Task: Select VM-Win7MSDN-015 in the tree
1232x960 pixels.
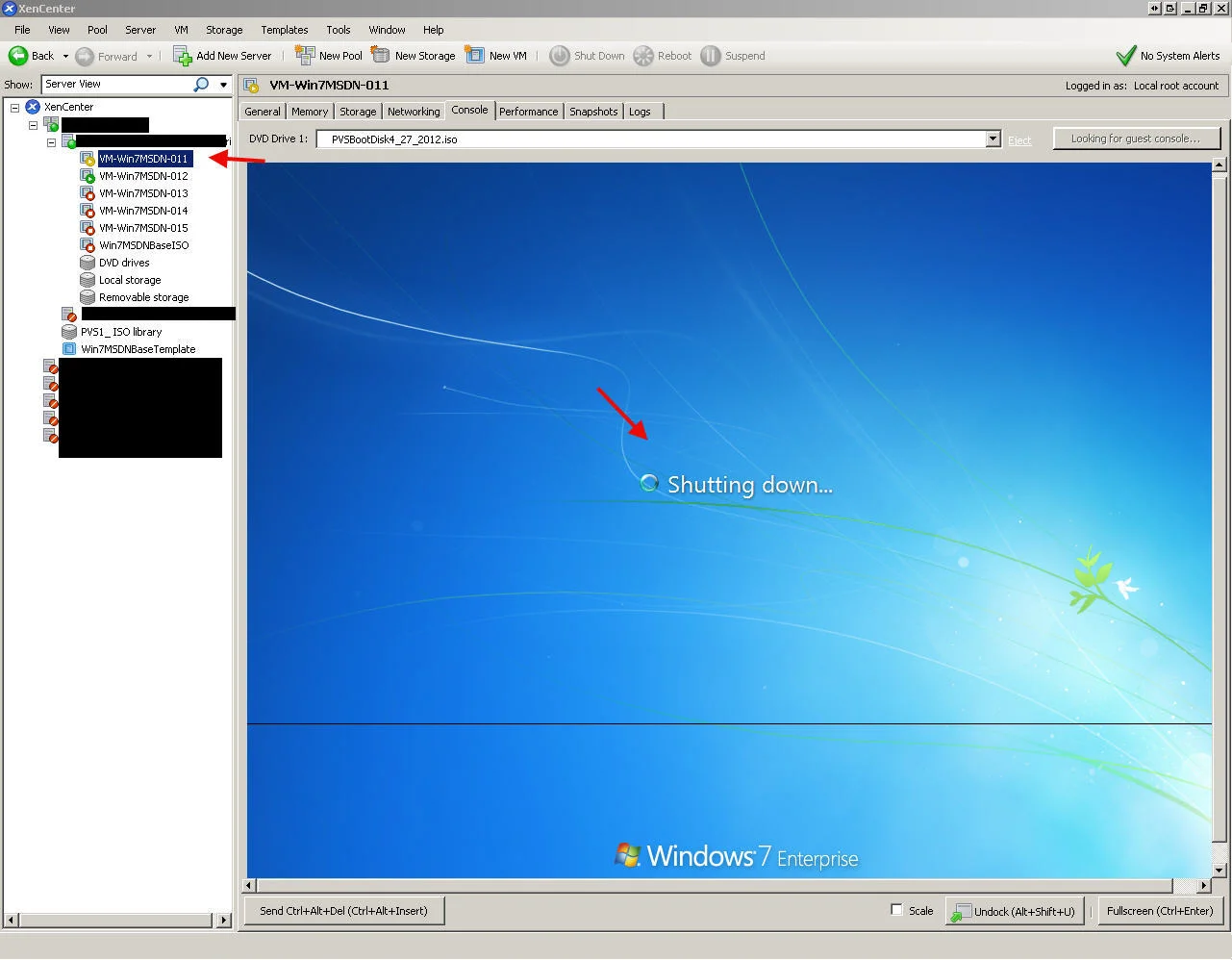Action: (143, 228)
